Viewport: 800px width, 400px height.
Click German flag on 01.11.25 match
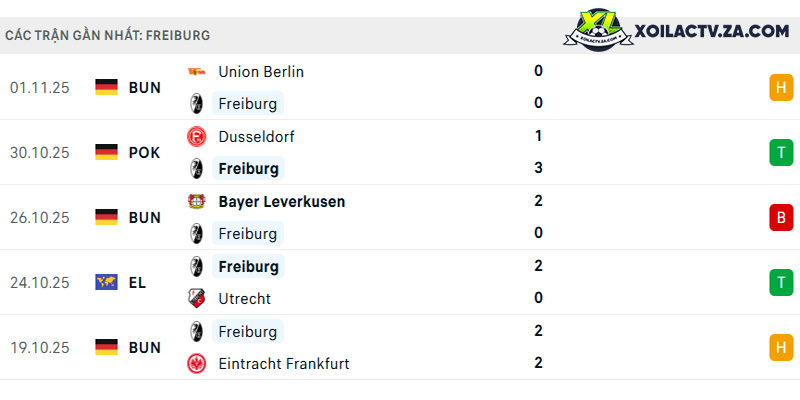point(106,87)
